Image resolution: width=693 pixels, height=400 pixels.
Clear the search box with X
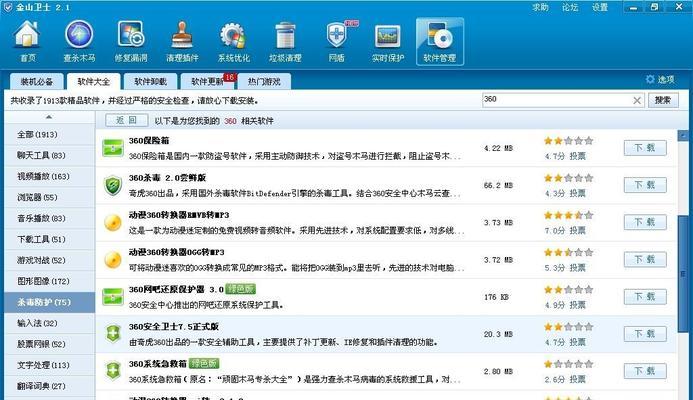tap(637, 101)
